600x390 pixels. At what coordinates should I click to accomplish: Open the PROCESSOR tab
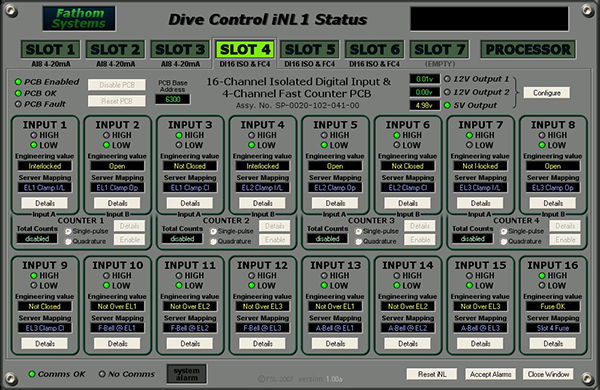coord(528,49)
